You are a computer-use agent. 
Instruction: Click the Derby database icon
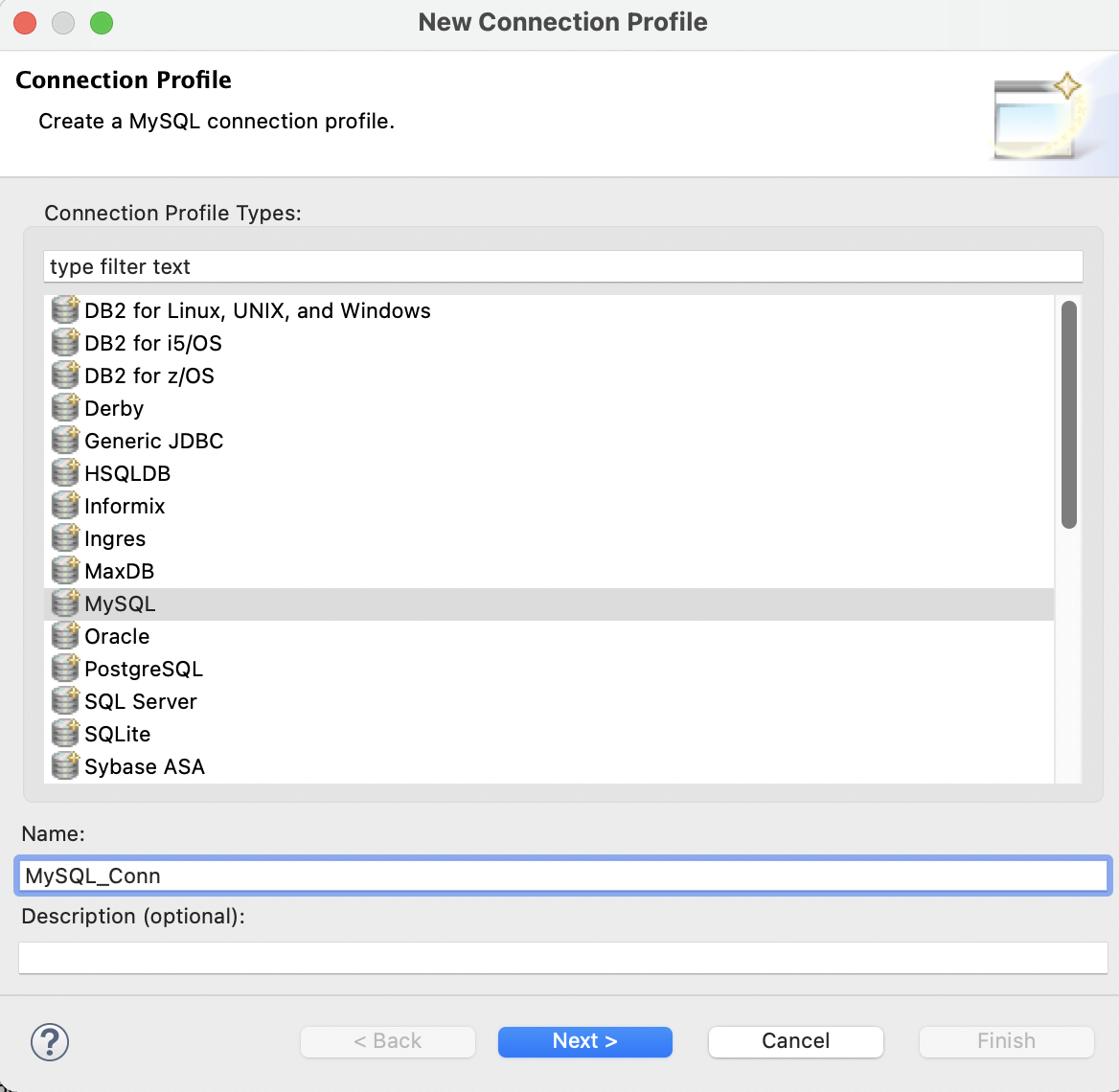65,408
